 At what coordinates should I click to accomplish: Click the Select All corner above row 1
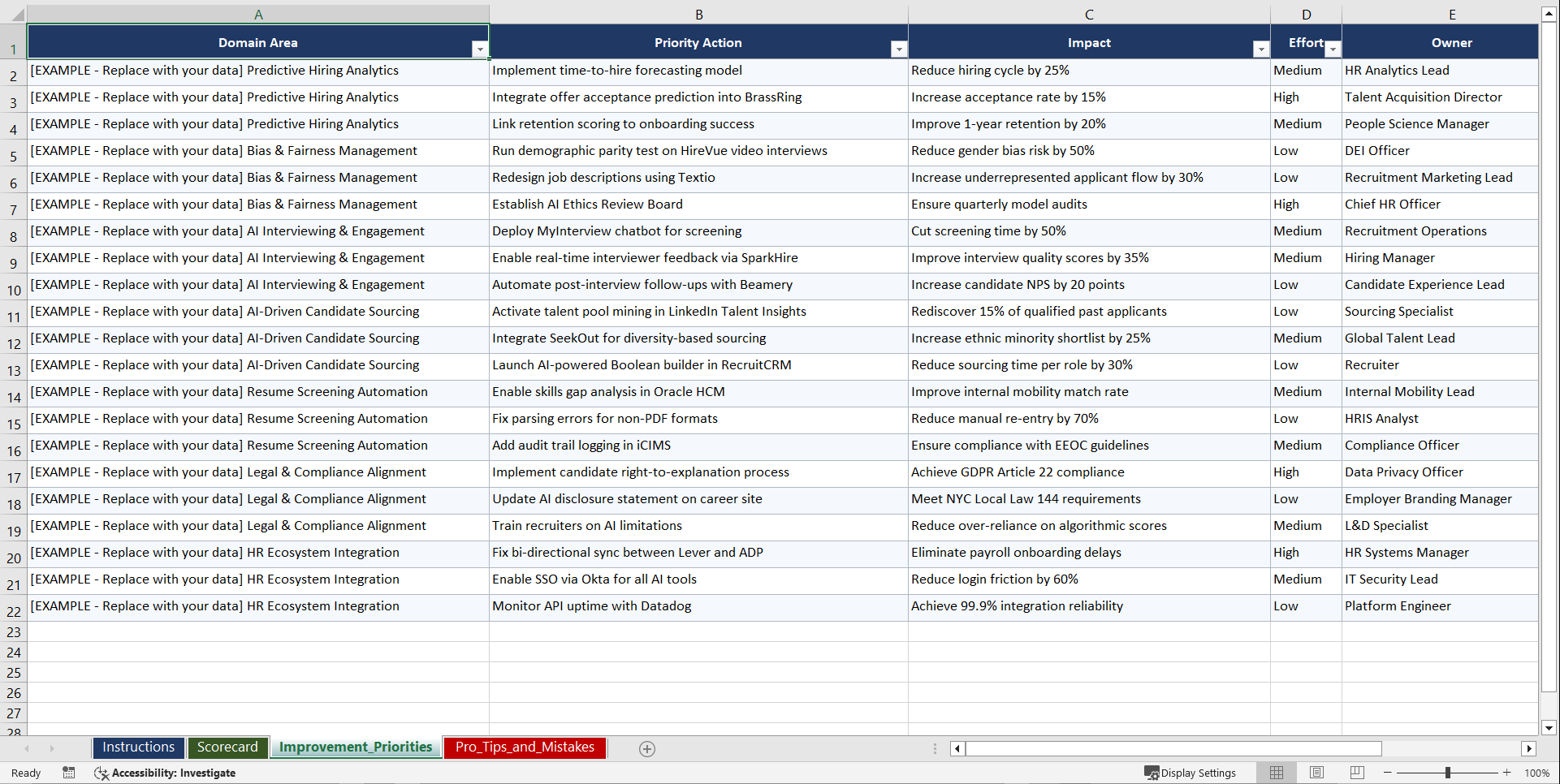[16, 14]
